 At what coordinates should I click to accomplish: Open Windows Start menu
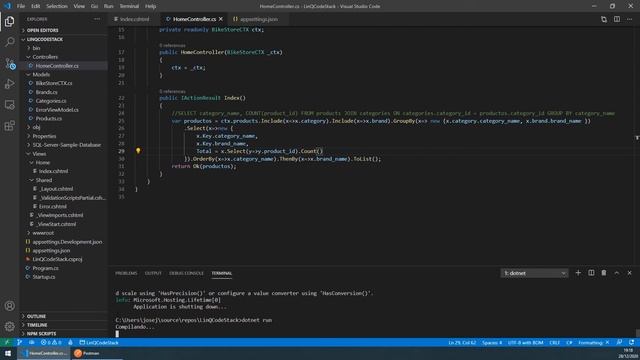coord(8,353)
